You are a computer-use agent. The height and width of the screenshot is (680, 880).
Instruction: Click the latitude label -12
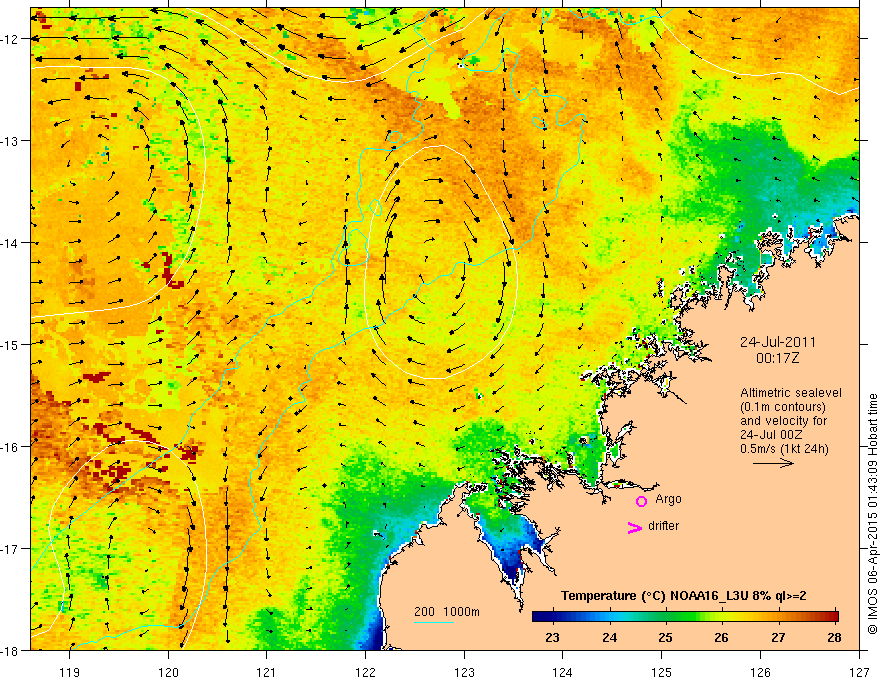click(10, 39)
